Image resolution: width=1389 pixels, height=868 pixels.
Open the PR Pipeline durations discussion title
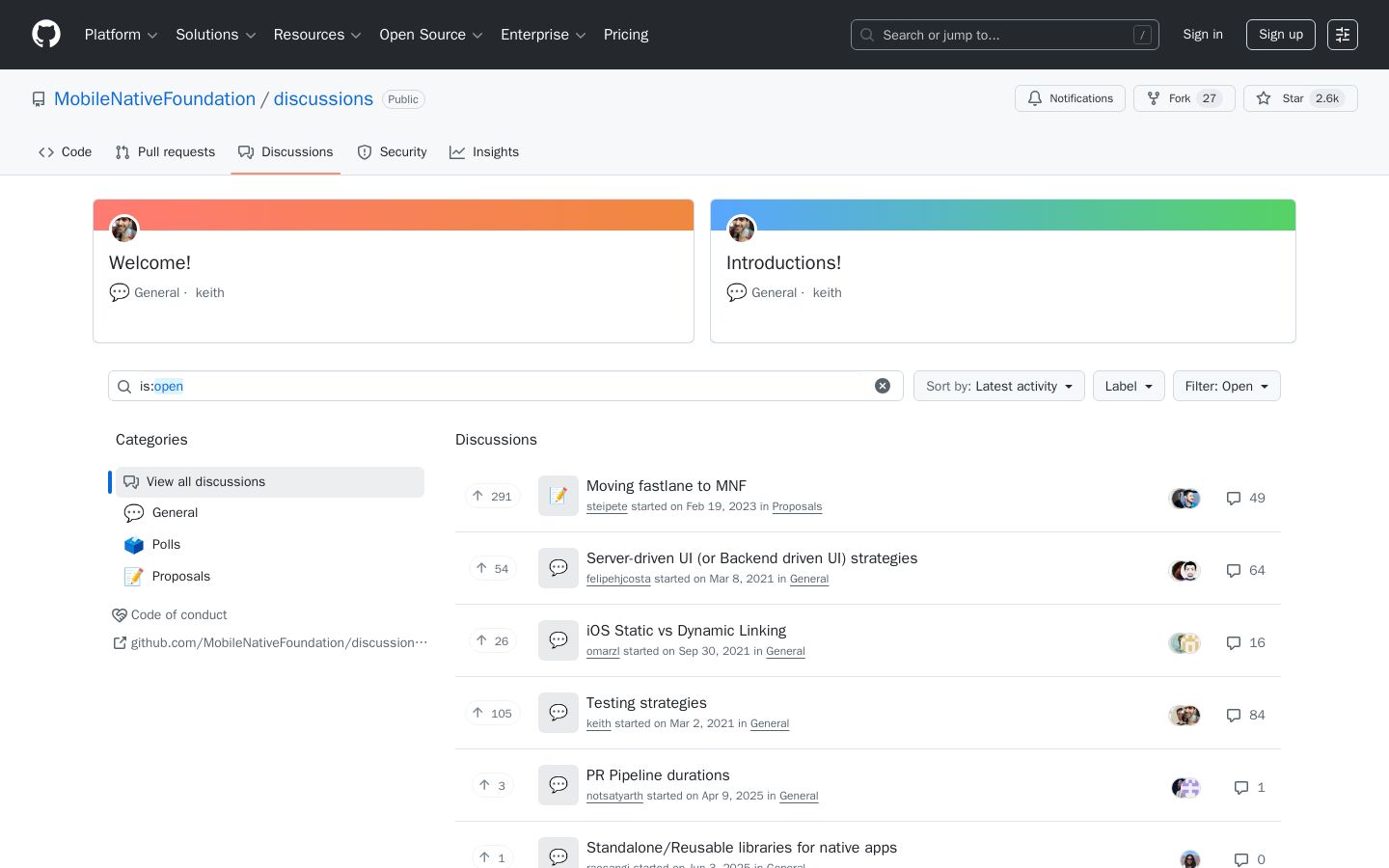pos(658,775)
